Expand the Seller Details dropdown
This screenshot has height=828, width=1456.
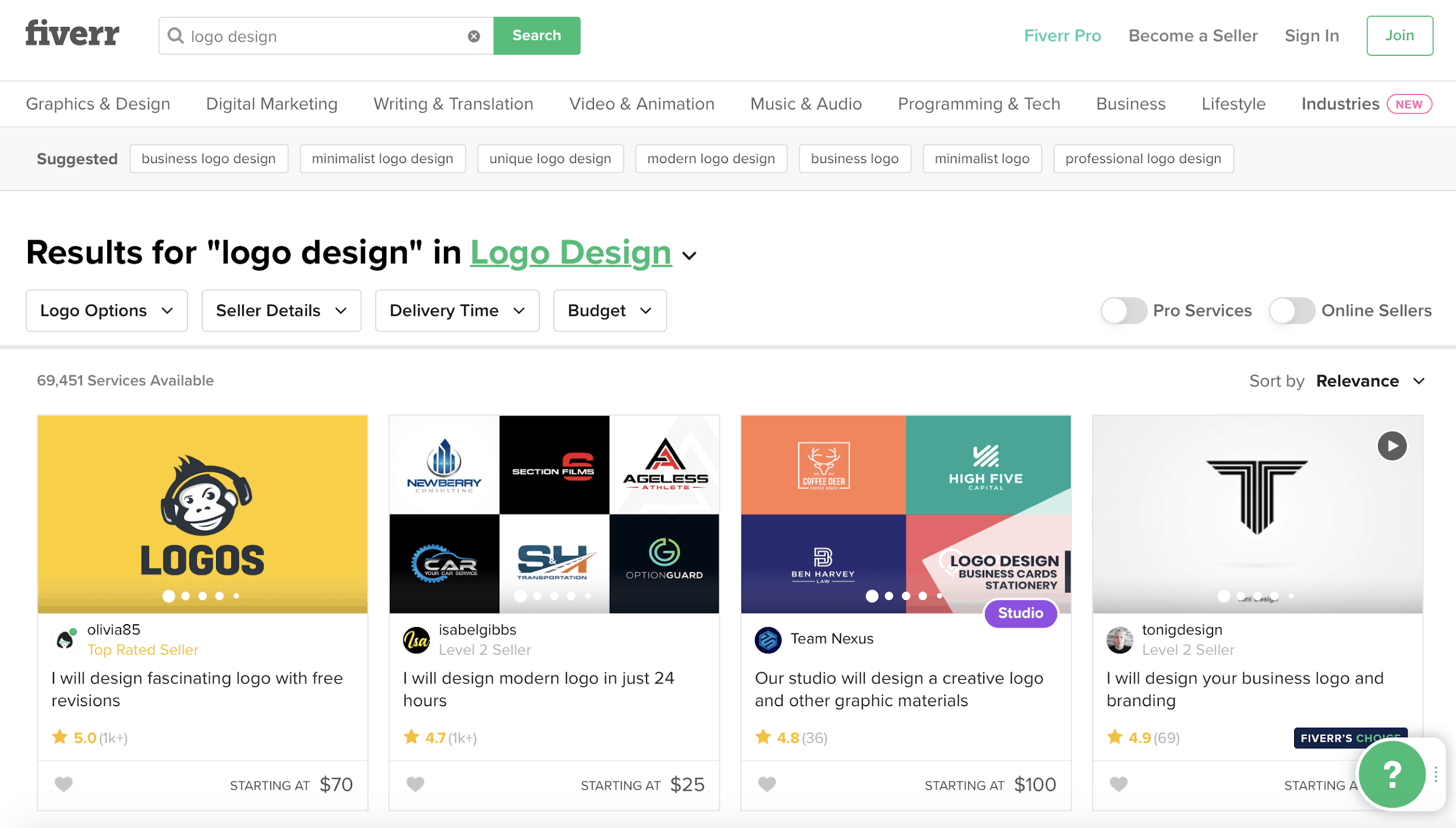point(281,310)
